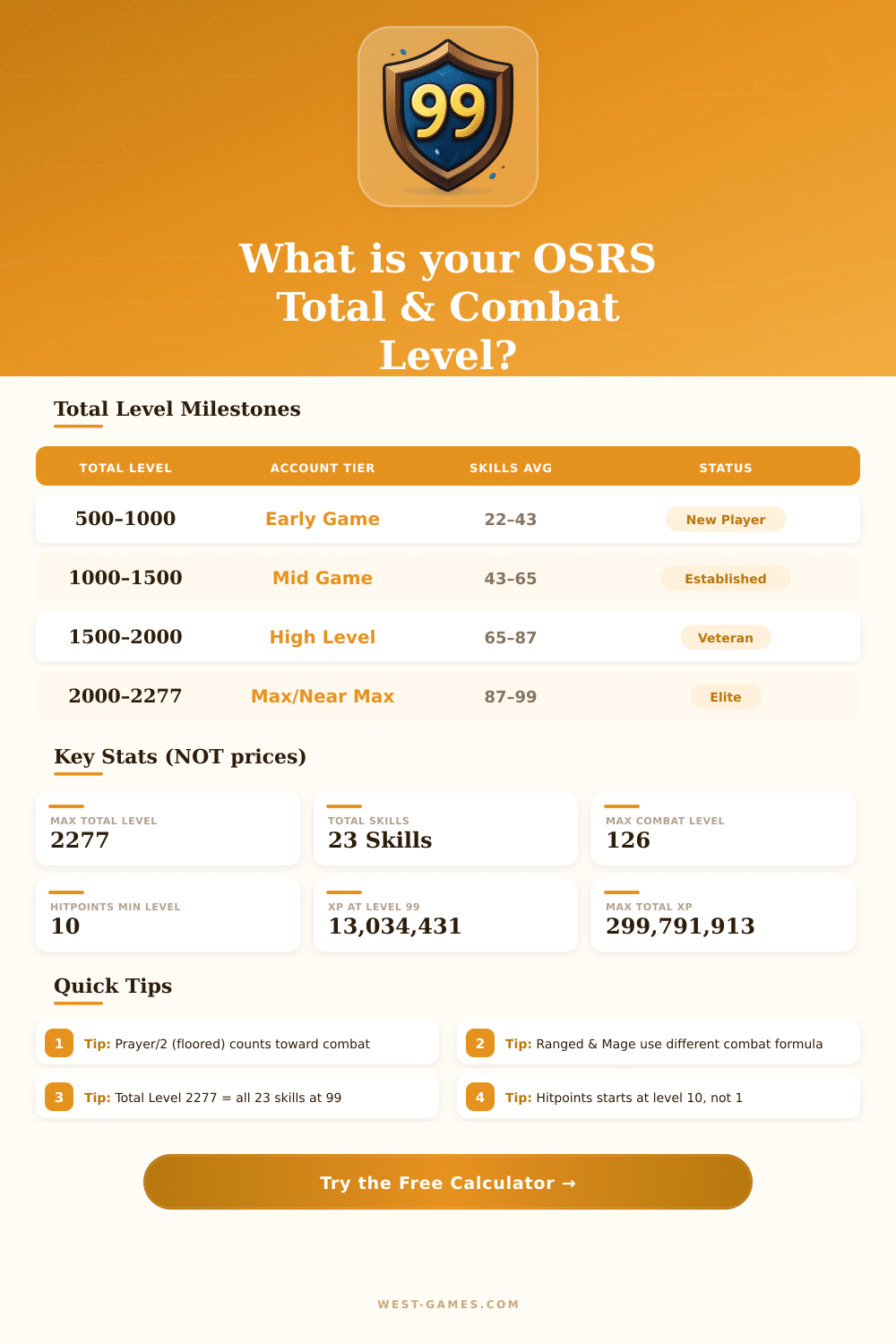Click the Veteran milestone status pill
The width and height of the screenshot is (896, 1344).
726,637
